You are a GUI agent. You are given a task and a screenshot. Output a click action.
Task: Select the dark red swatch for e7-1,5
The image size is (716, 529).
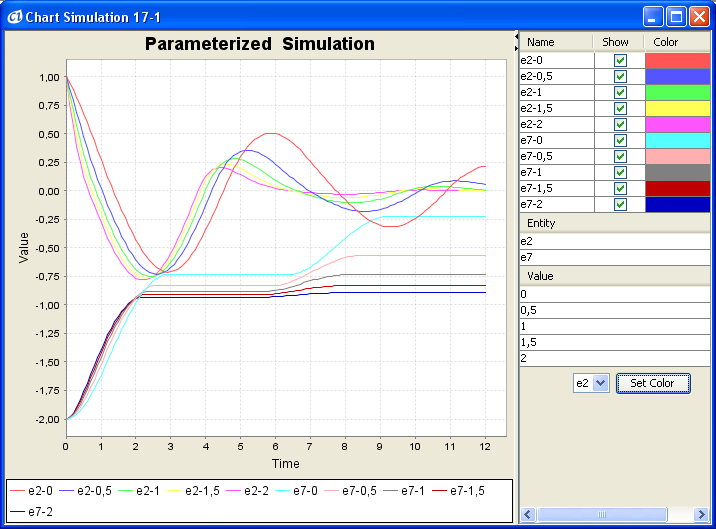coord(678,188)
